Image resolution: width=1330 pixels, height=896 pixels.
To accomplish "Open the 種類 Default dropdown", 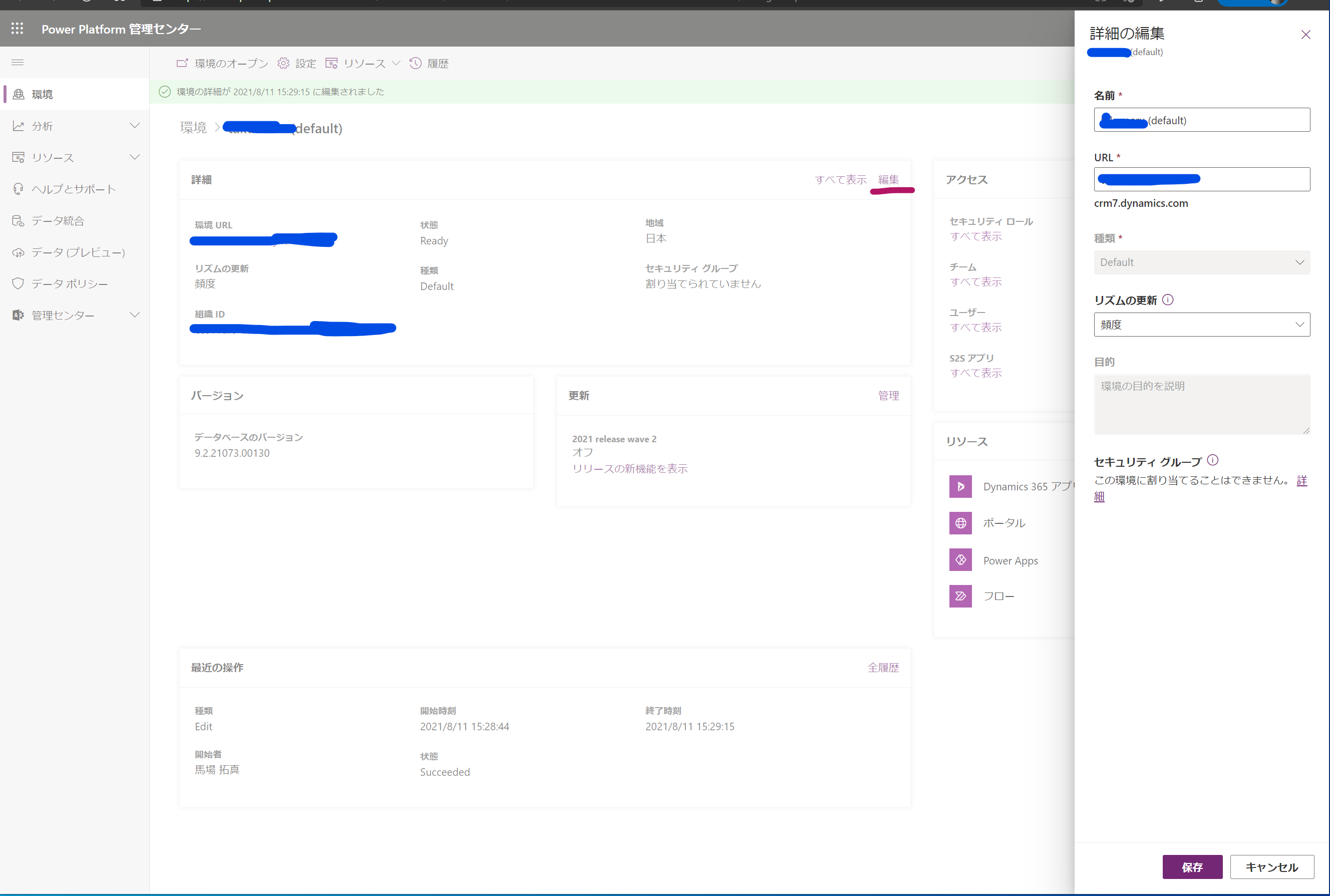I will pyautogui.click(x=1201, y=262).
